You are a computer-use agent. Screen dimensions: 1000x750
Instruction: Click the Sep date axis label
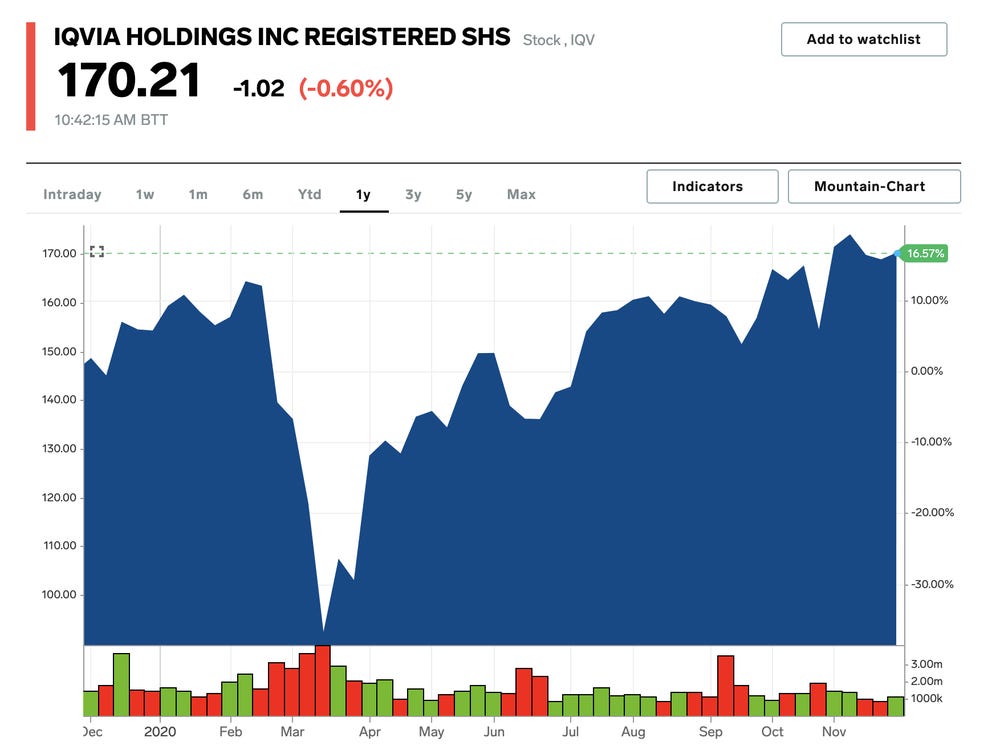click(x=710, y=732)
